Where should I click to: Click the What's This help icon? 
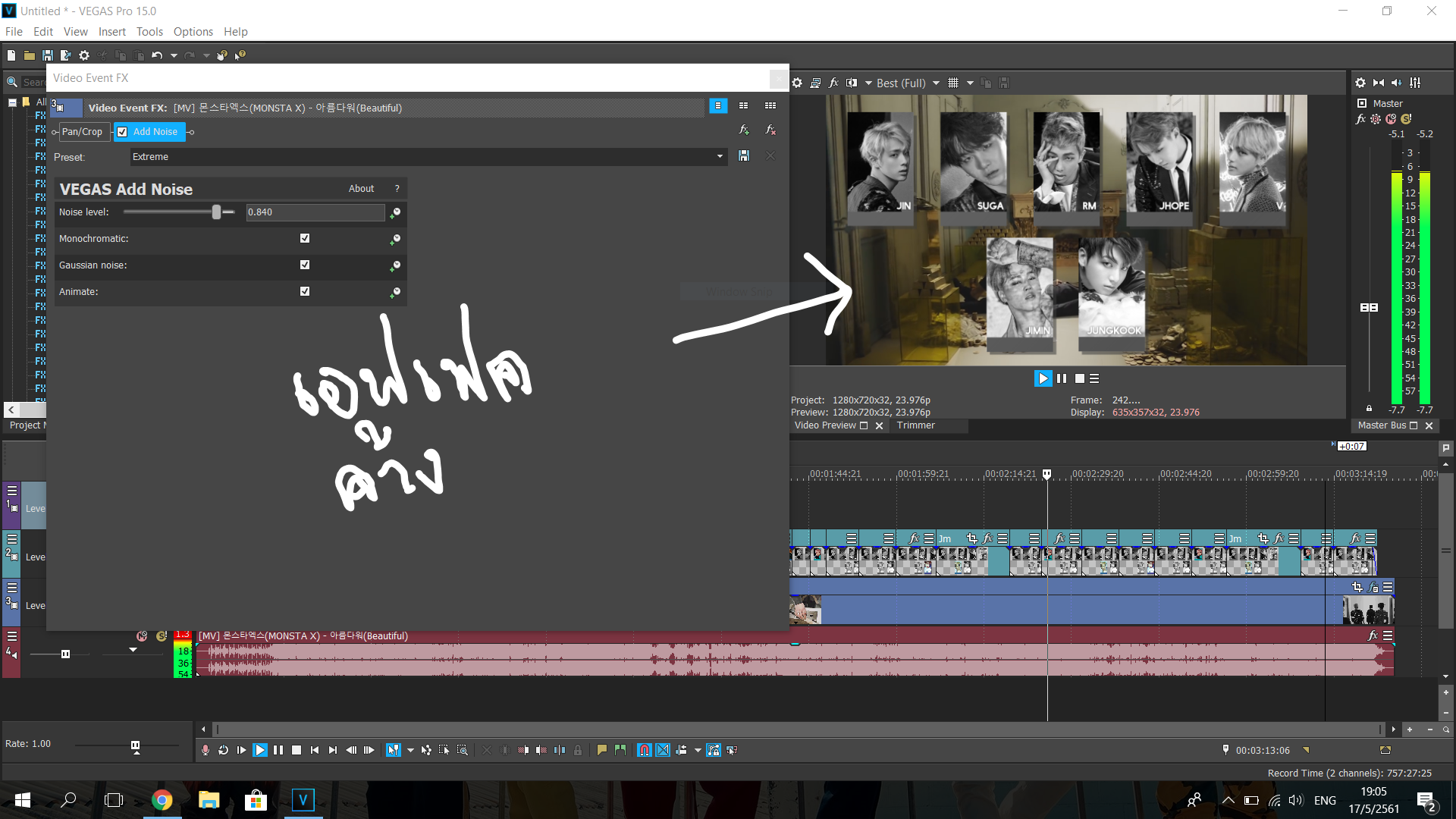pyautogui.click(x=240, y=55)
